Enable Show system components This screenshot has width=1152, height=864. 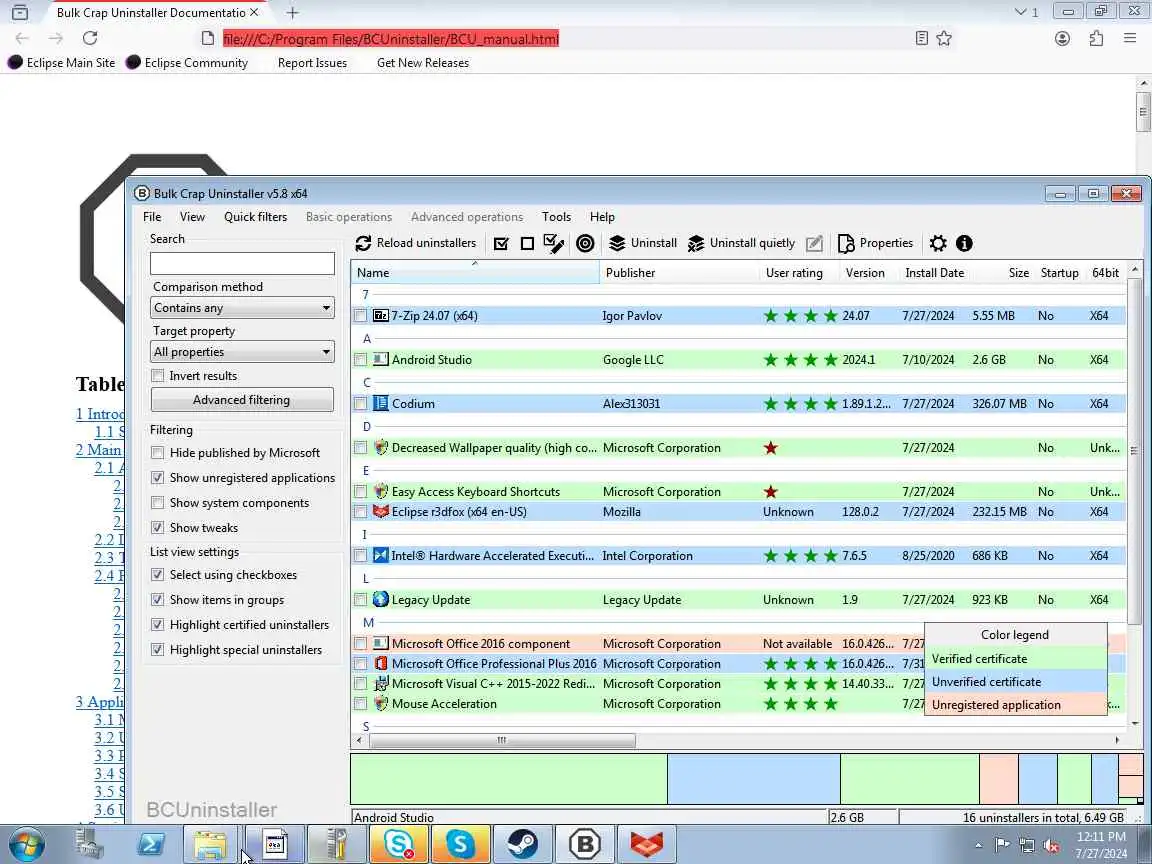157,503
